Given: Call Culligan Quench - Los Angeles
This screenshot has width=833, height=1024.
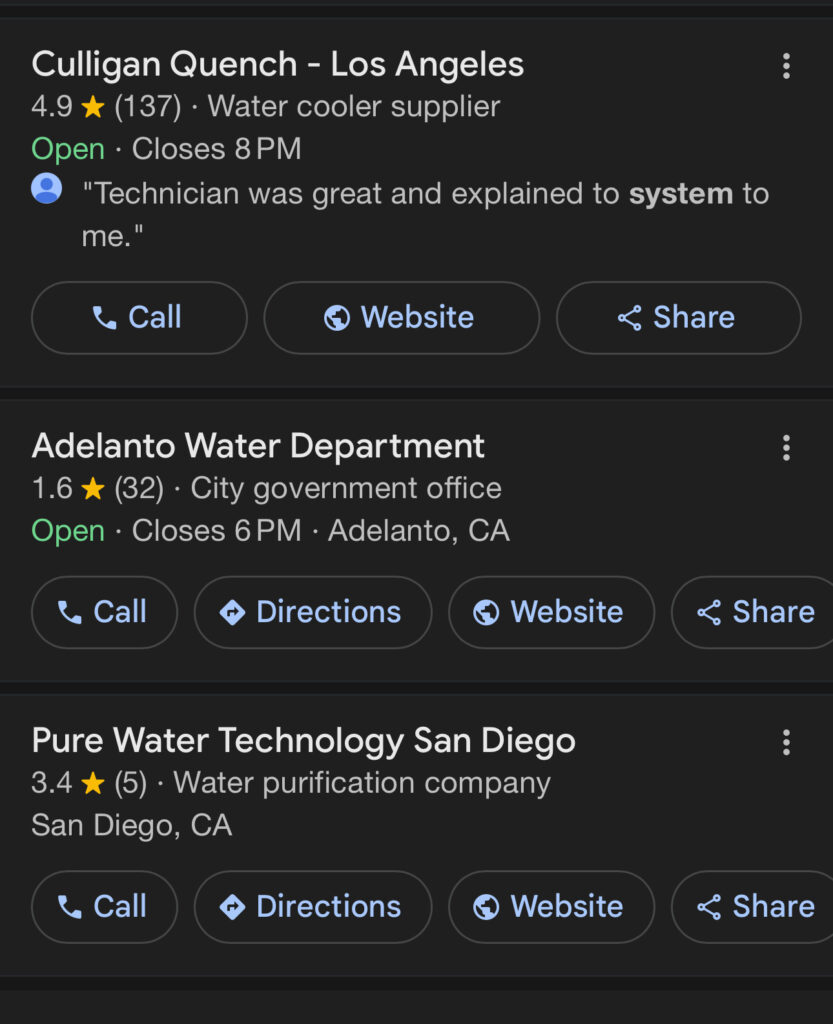Looking at the screenshot, I should 139,318.
